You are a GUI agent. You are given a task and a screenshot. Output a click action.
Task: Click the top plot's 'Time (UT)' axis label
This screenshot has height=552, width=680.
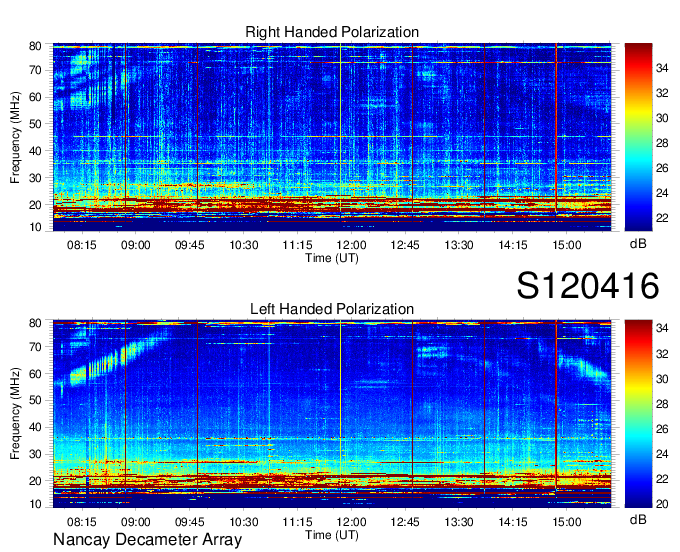[332, 258]
